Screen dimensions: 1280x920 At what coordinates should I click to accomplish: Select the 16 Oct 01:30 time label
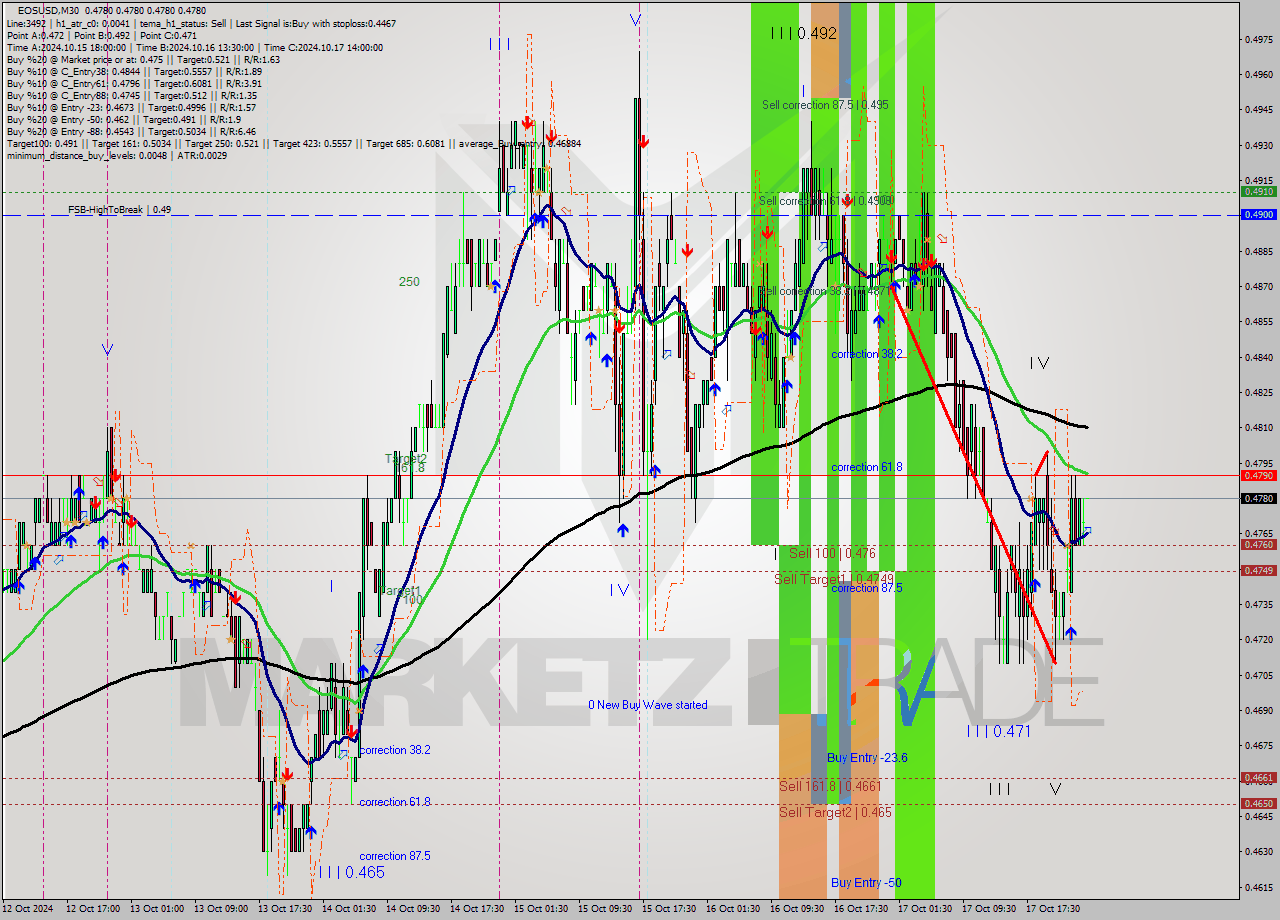pos(733,909)
